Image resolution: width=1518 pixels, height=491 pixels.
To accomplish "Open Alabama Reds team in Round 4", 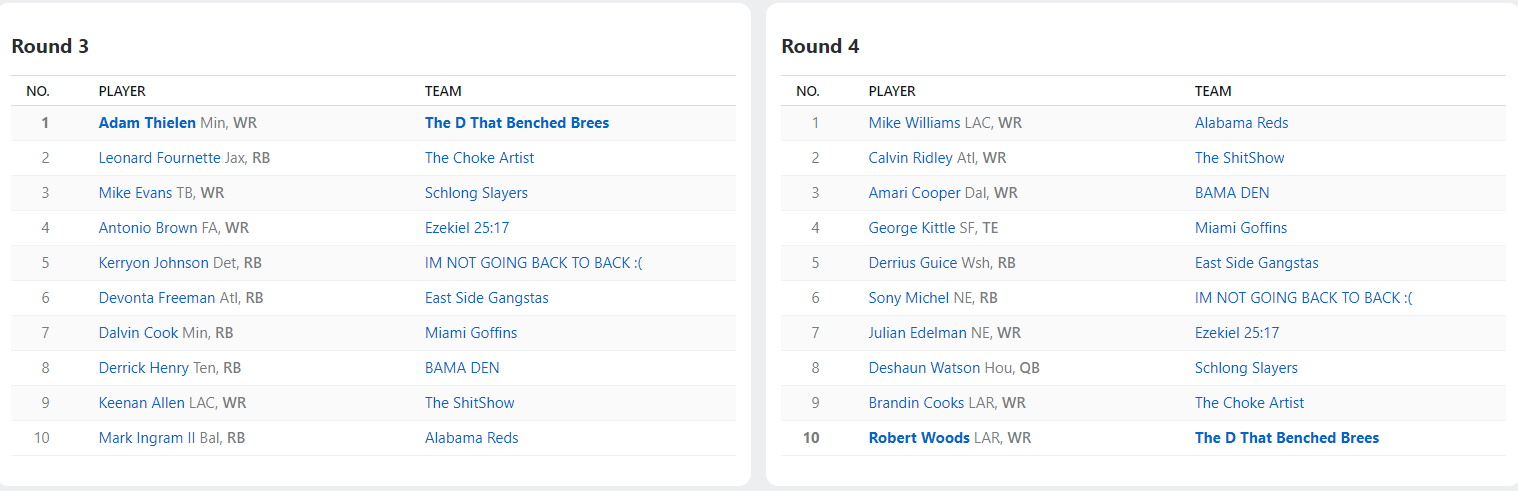I will point(1241,123).
